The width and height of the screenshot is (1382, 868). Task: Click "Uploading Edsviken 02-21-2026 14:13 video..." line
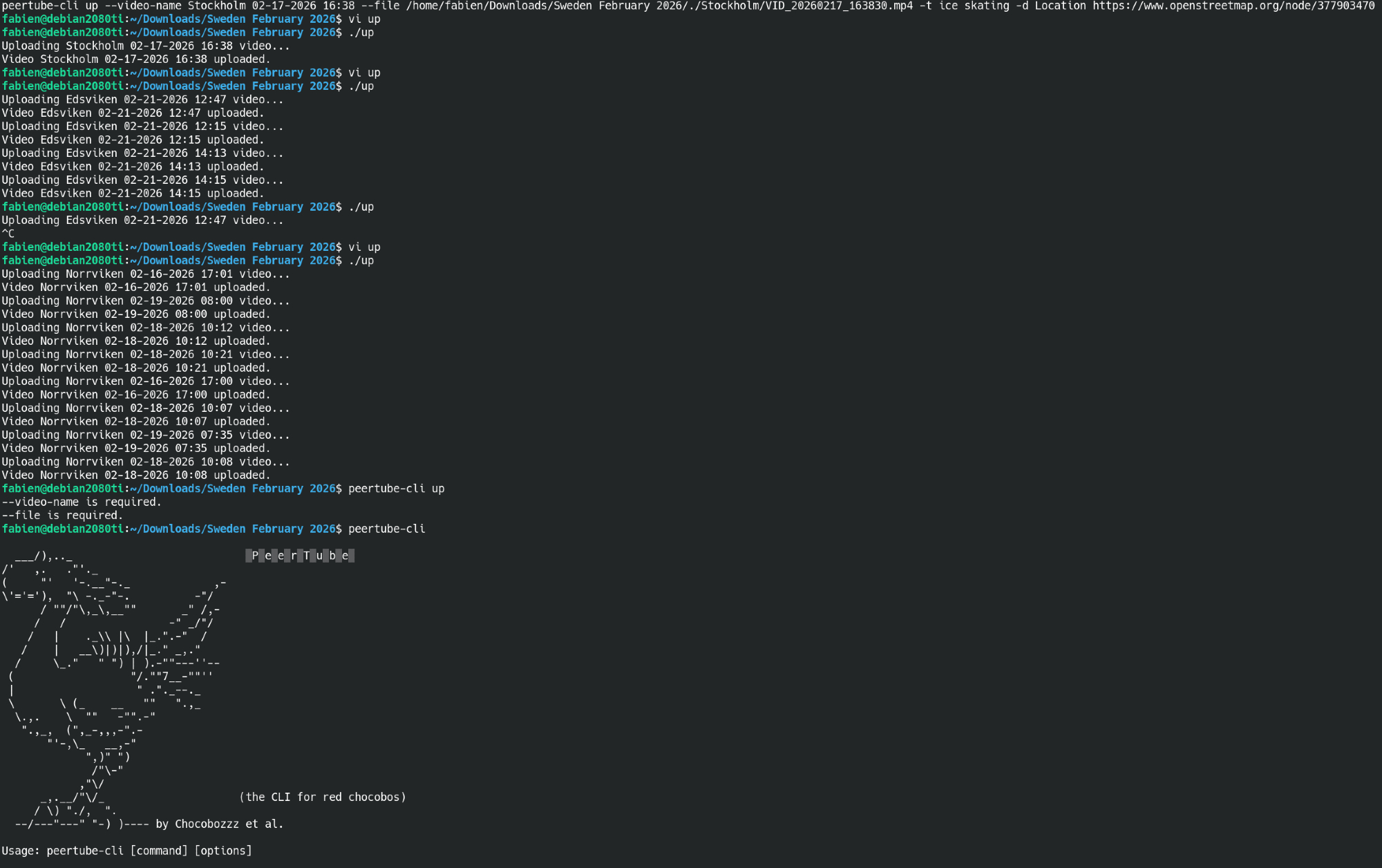coord(142,153)
